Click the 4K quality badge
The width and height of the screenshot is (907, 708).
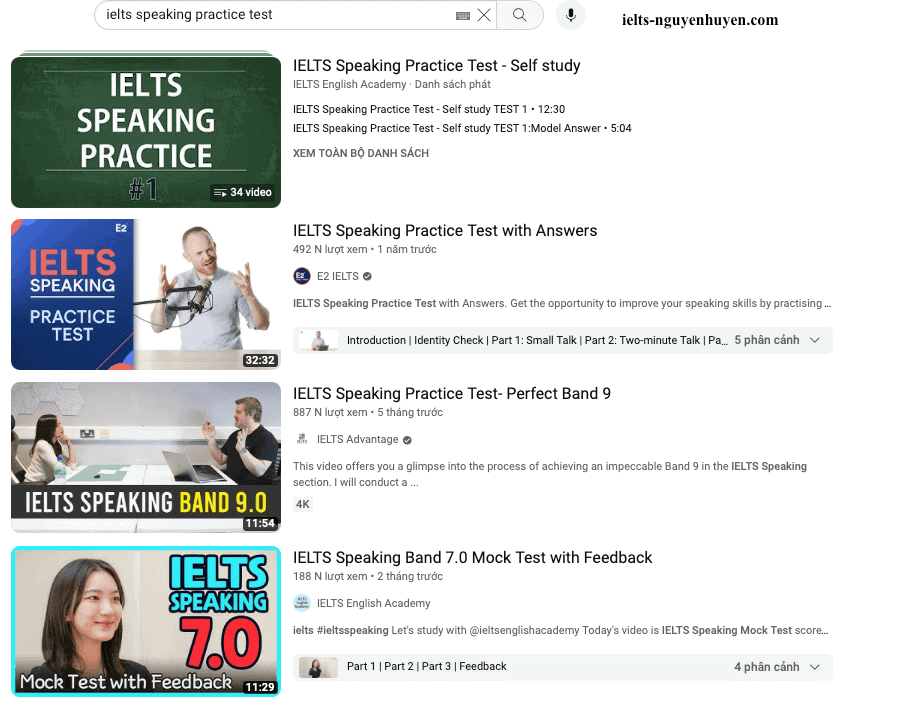[x=303, y=504]
